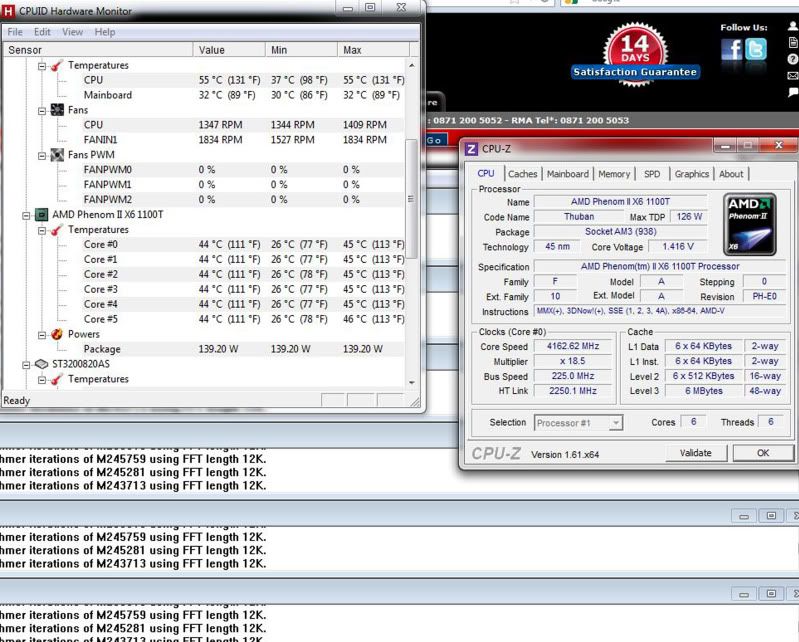Collapse the Powers tree node
This screenshot has height=642, width=799.
coord(42,335)
